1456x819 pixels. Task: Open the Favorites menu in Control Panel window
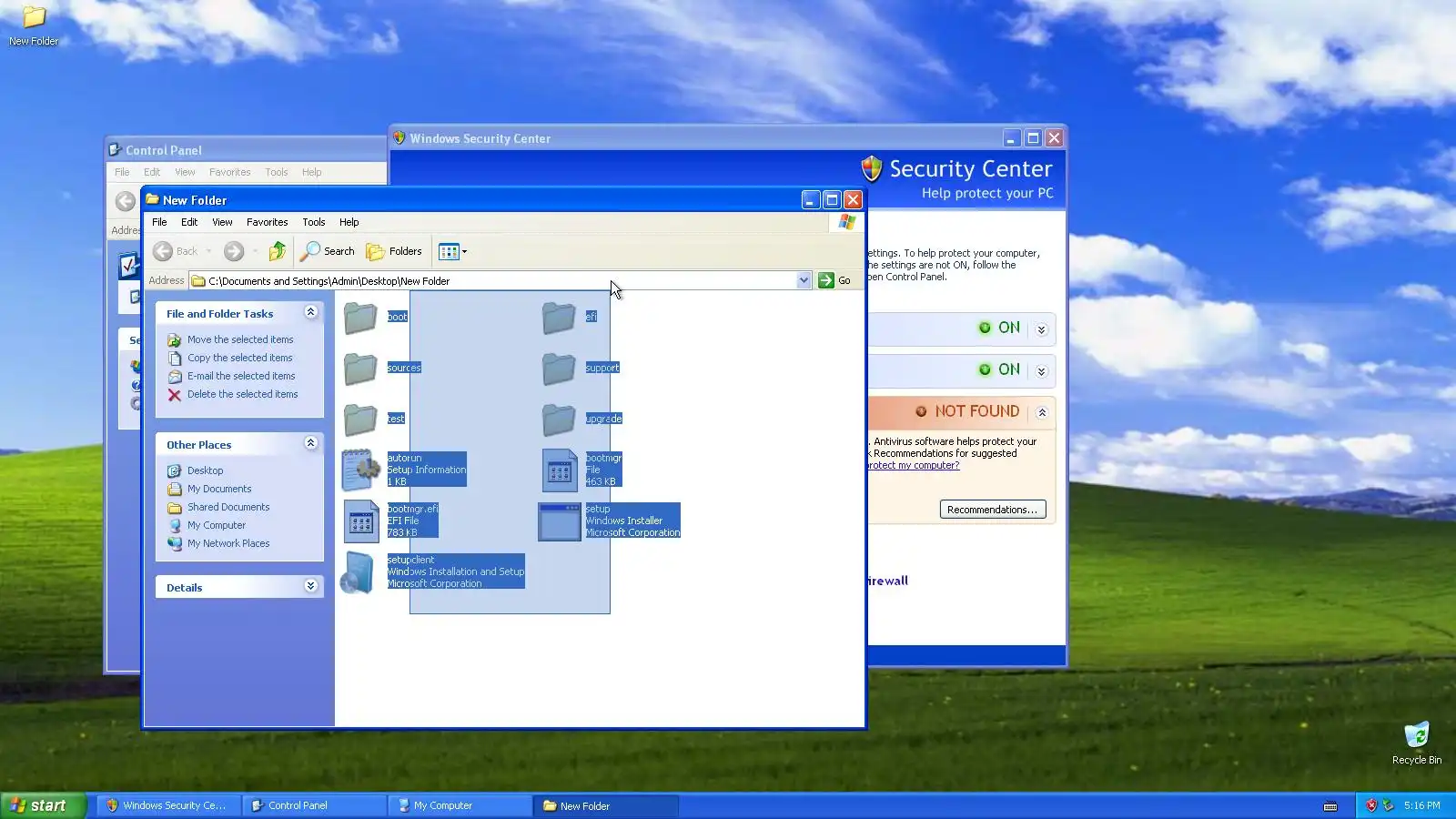tap(229, 172)
